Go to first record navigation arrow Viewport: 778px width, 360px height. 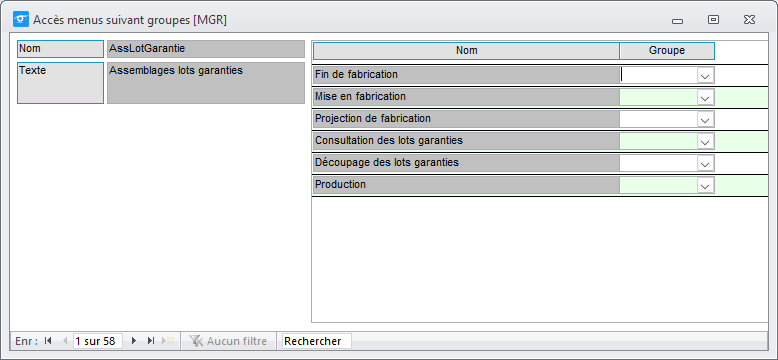pos(48,341)
